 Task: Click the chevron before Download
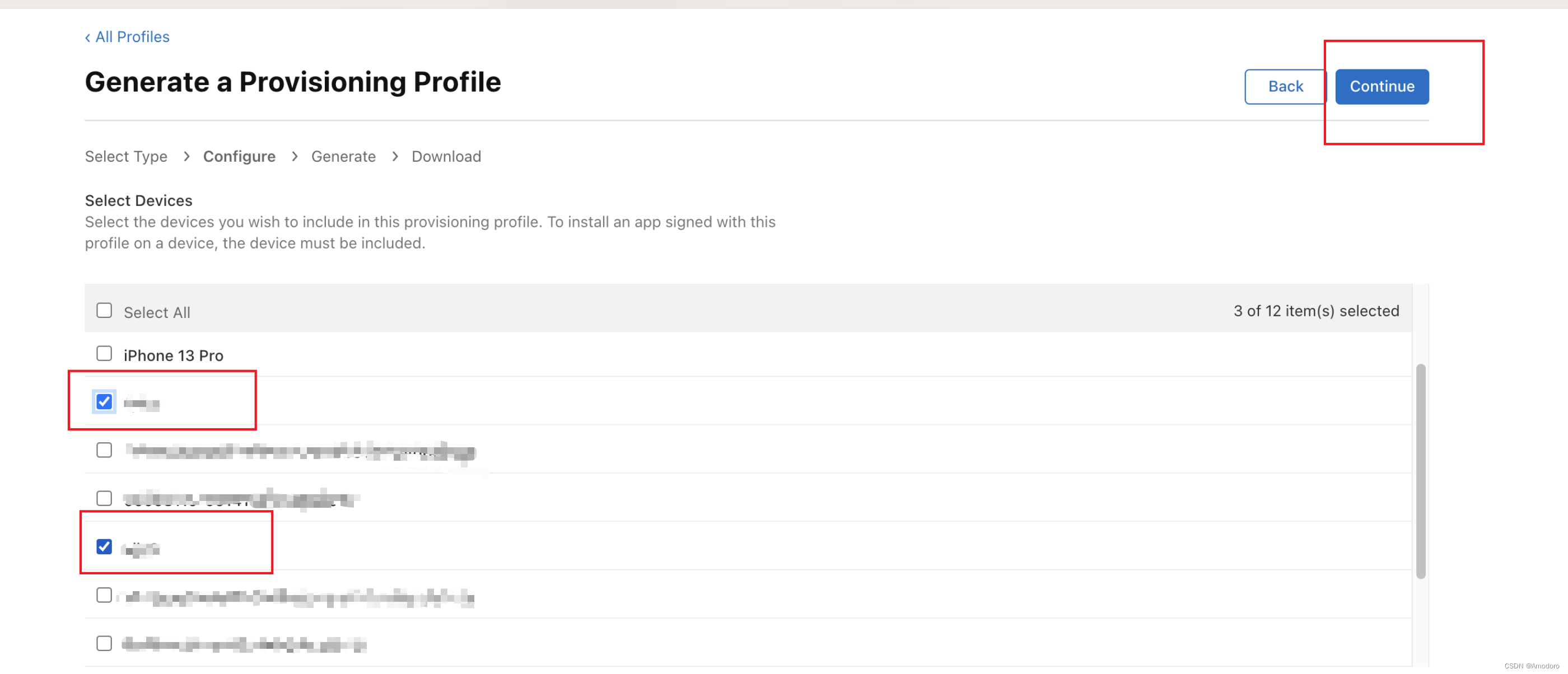coord(395,156)
